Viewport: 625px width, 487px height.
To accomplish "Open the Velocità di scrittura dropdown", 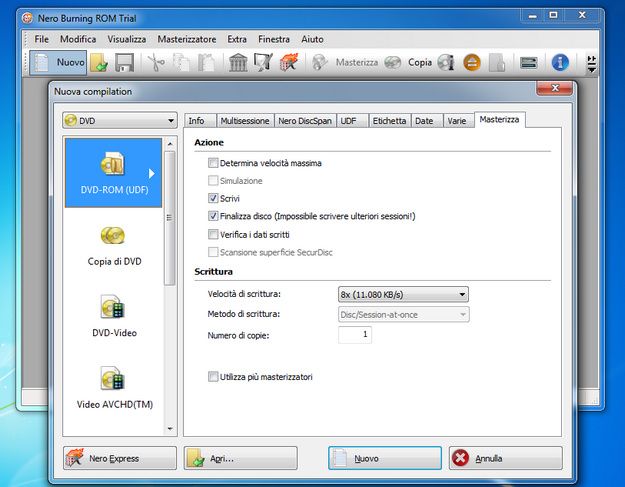I will coord(403,295).
